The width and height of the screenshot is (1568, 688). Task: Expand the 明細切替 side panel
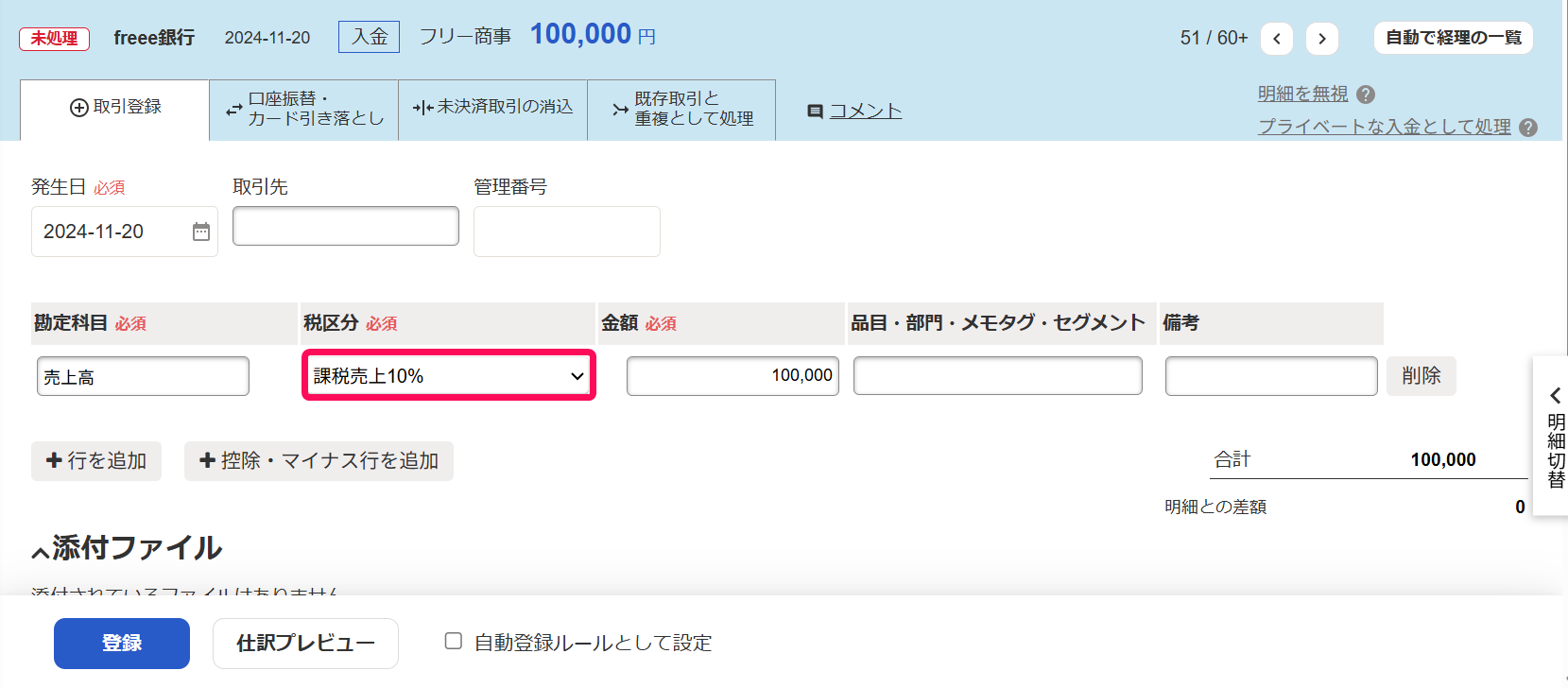[1553, 436]
